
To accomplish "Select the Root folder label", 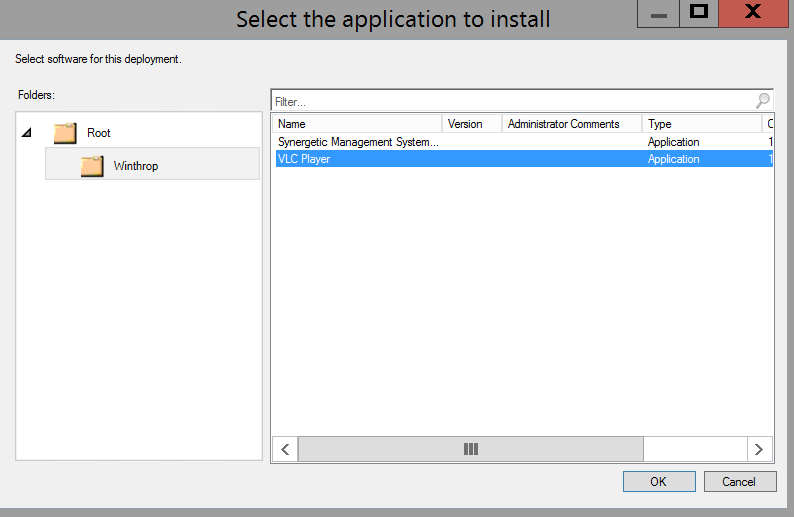I will click(99, 133).
